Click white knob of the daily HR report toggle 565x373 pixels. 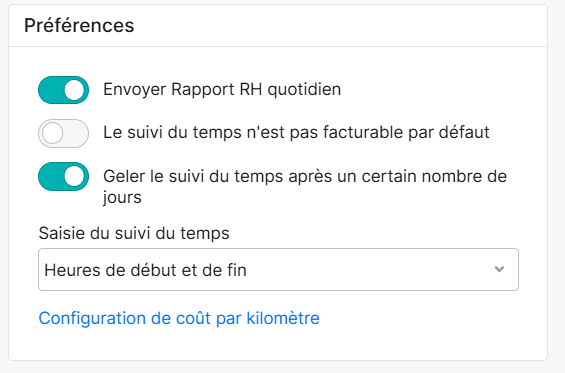click(74, 90)
